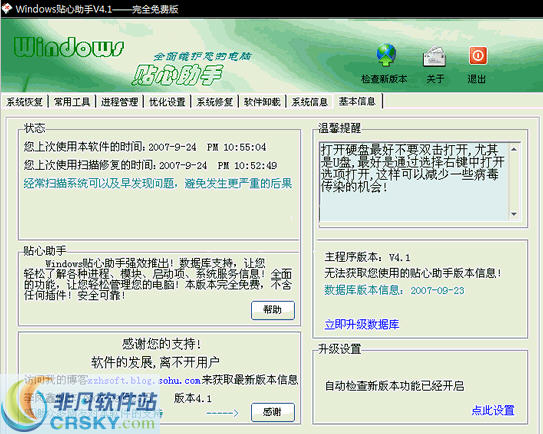Click the 温馨提醒 scrollbar down arrow

[x=514, y=214]
